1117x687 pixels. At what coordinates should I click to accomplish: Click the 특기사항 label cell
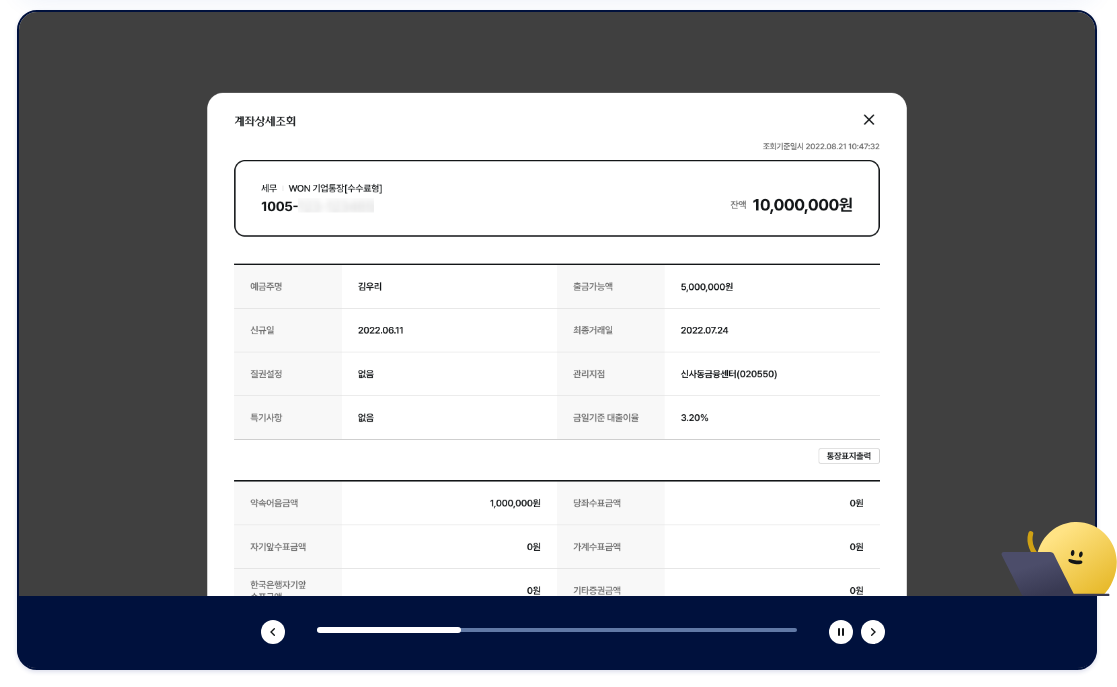point(288,418)
